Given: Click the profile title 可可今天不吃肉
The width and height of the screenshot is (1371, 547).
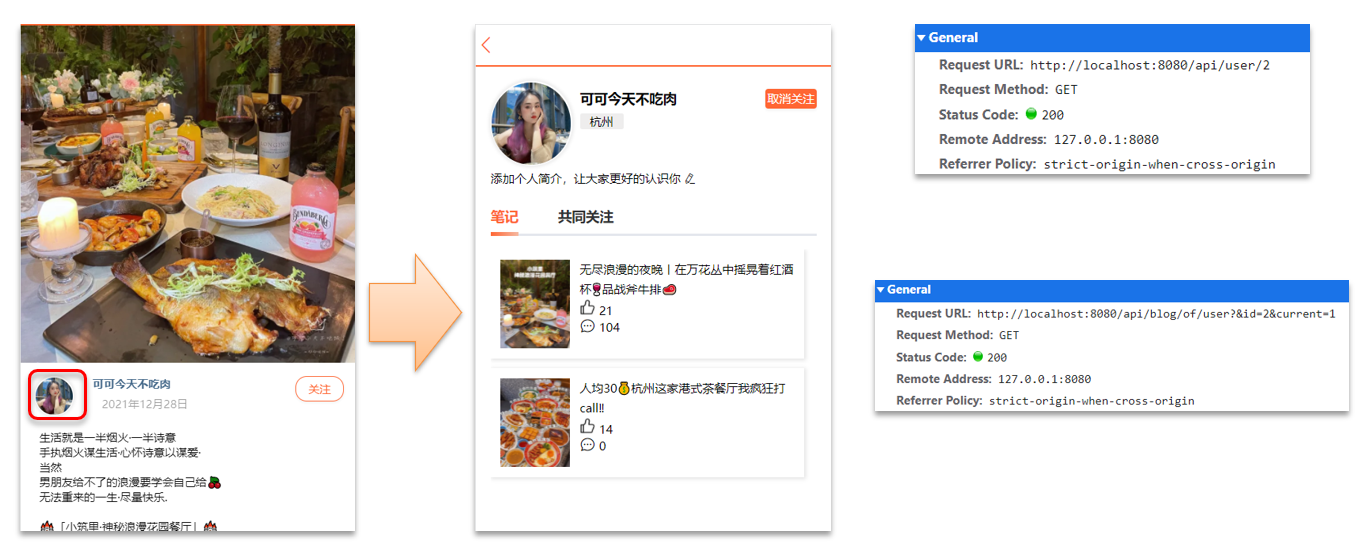Looking at the screenshot, I should click(x=628, y=99).
